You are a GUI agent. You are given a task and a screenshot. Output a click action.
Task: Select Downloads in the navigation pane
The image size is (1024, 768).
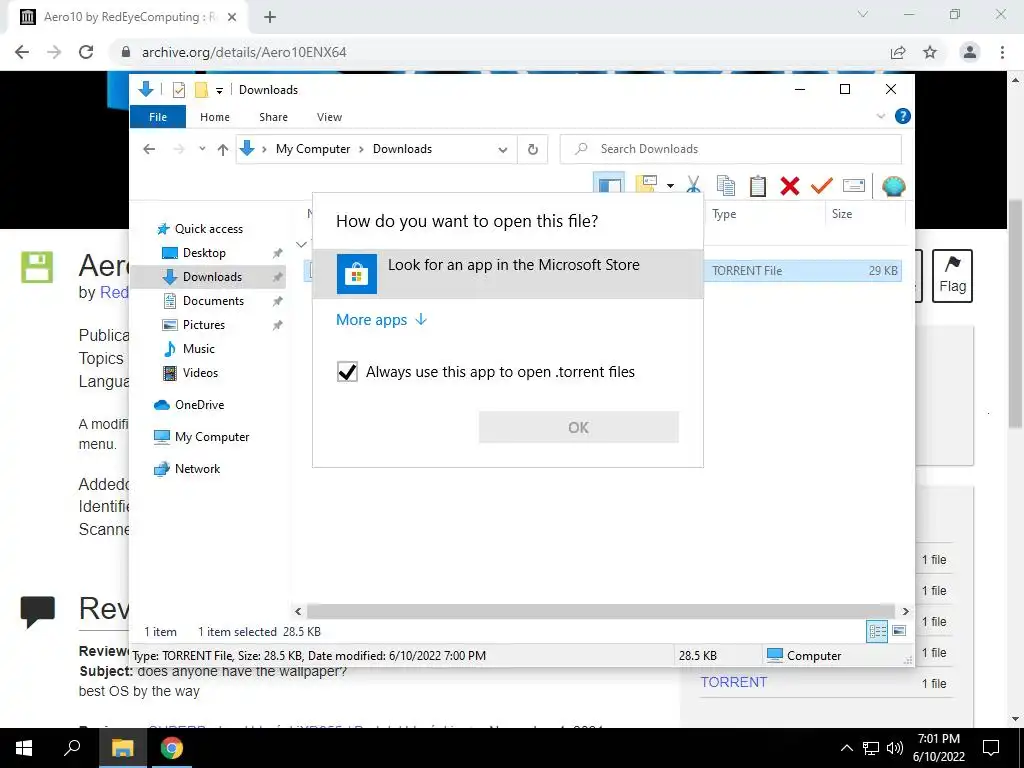click(x=209, y=277)
